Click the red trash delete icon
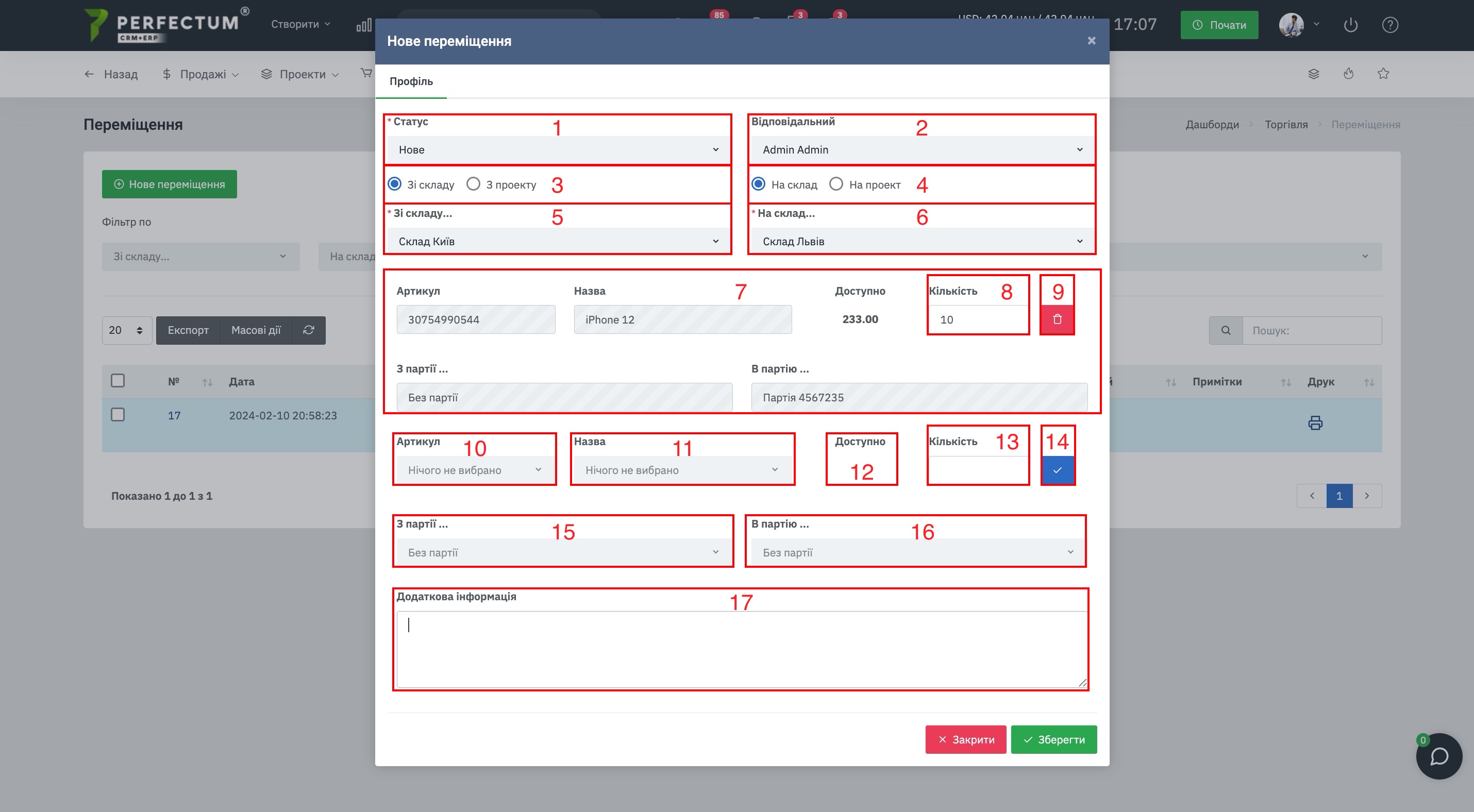This screenshot has width=1474, height=812. (x=1057, y=319)
